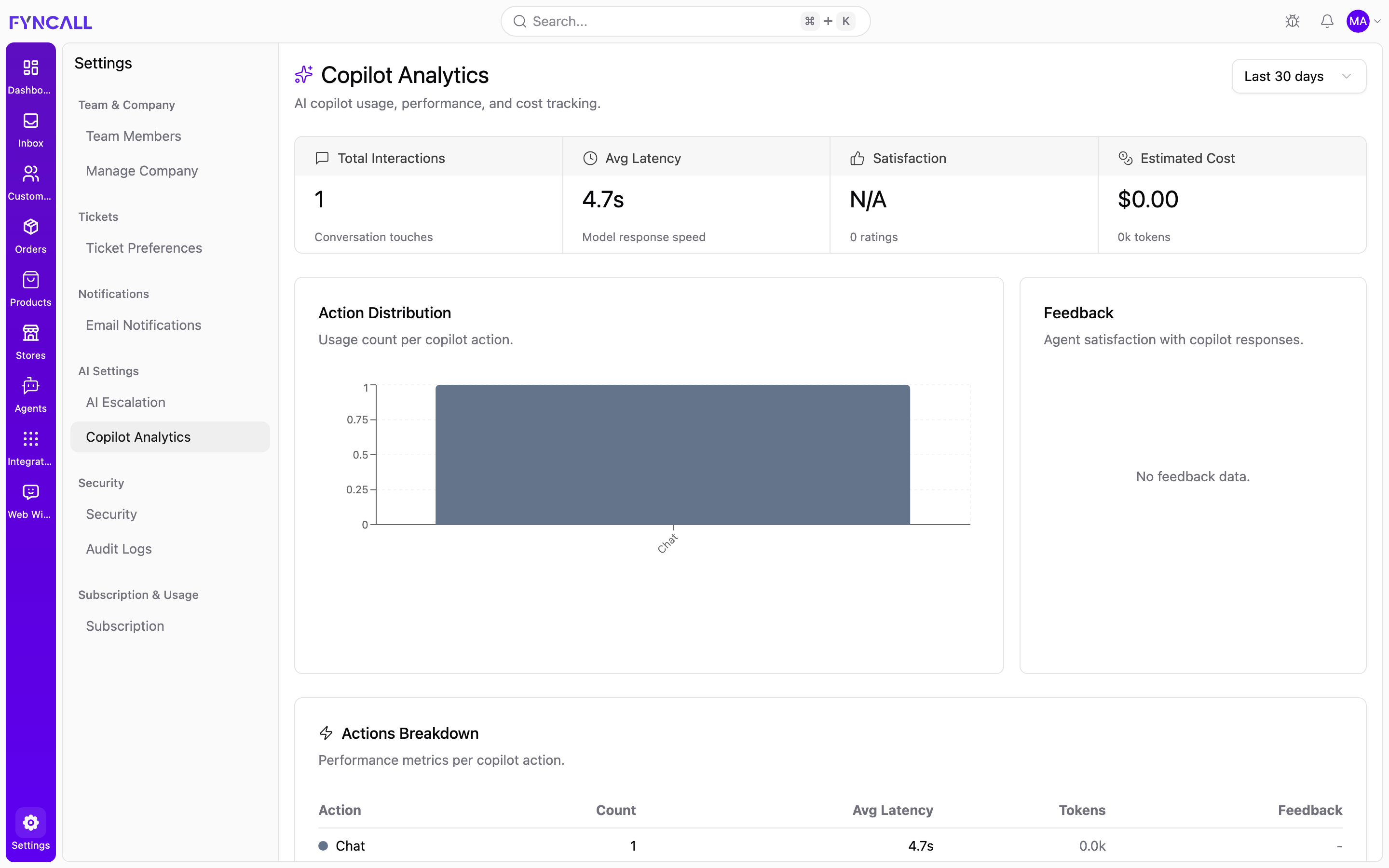Expand the account menu chevron
The width and height of the screenshot is (1389, 868).
click(1377, 21)
